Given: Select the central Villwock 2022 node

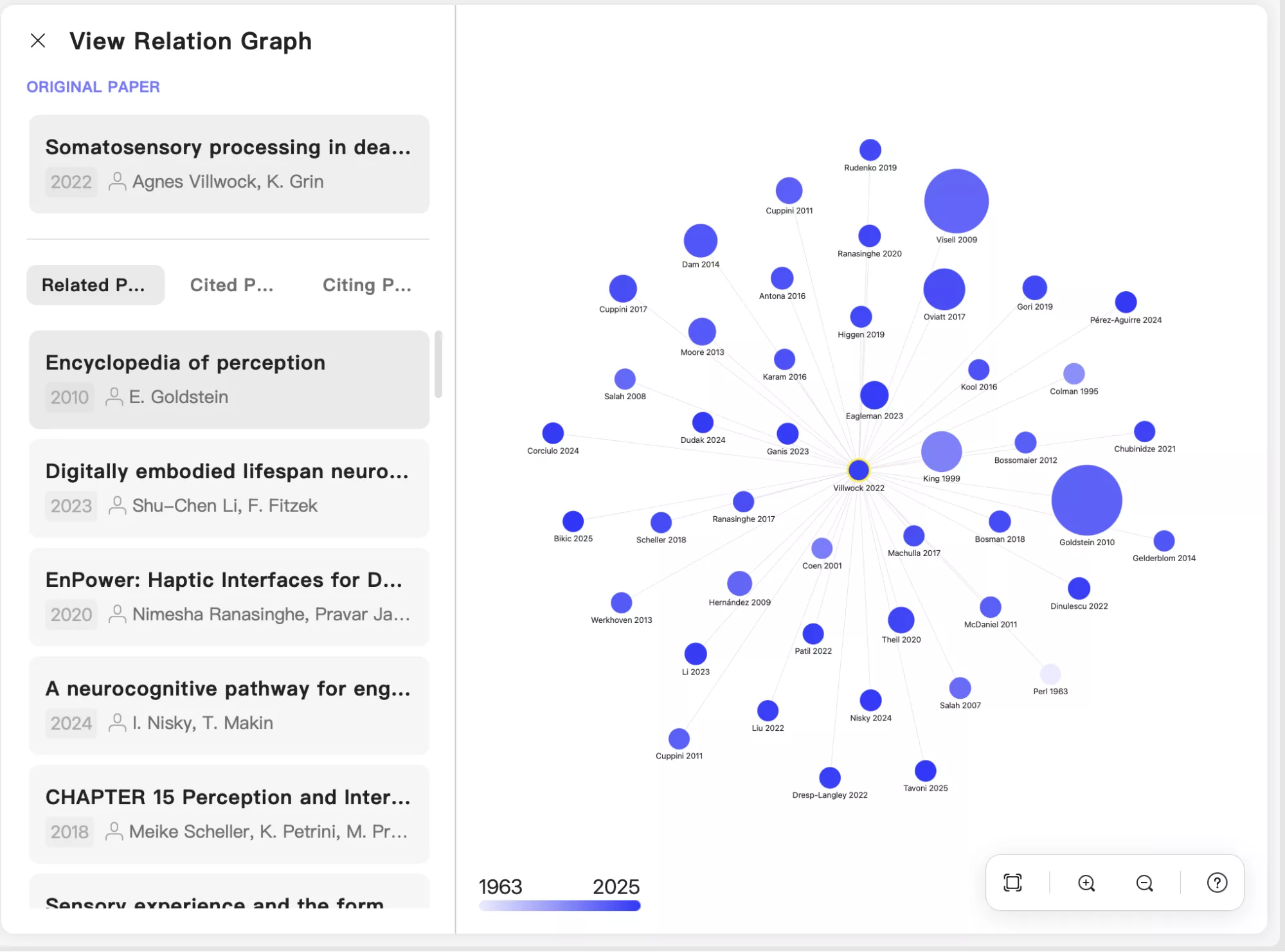Looking at the screenshot, I should pos(858,470).
